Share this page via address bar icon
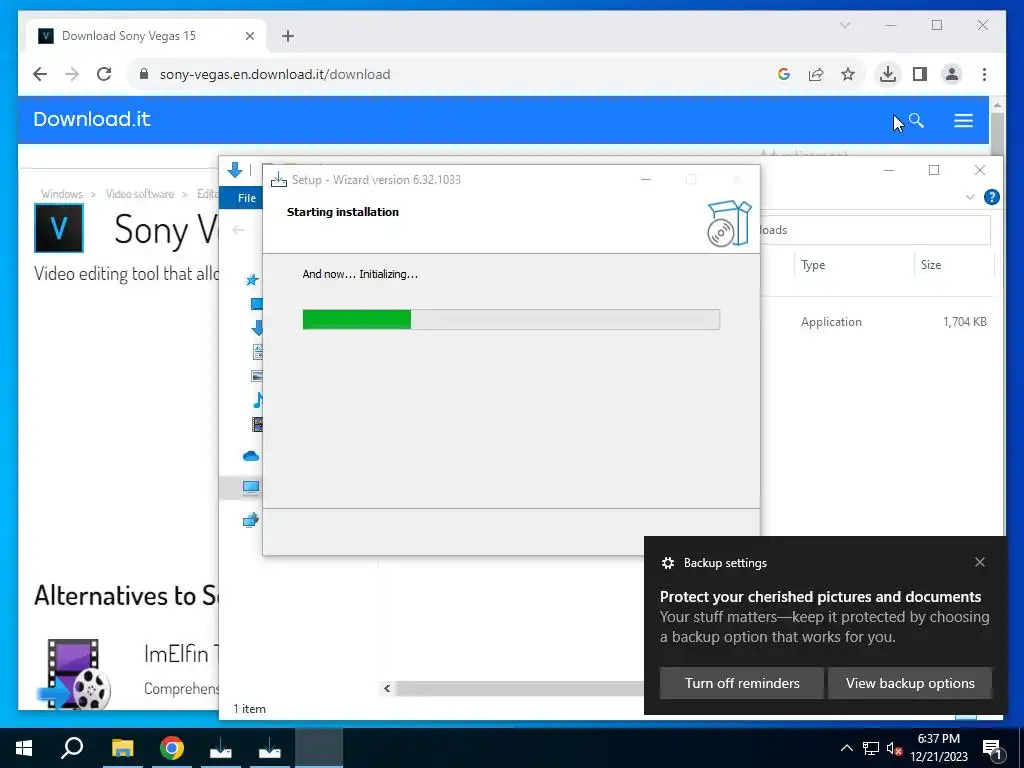This screenshot has width=1024, height=768. 816,74
